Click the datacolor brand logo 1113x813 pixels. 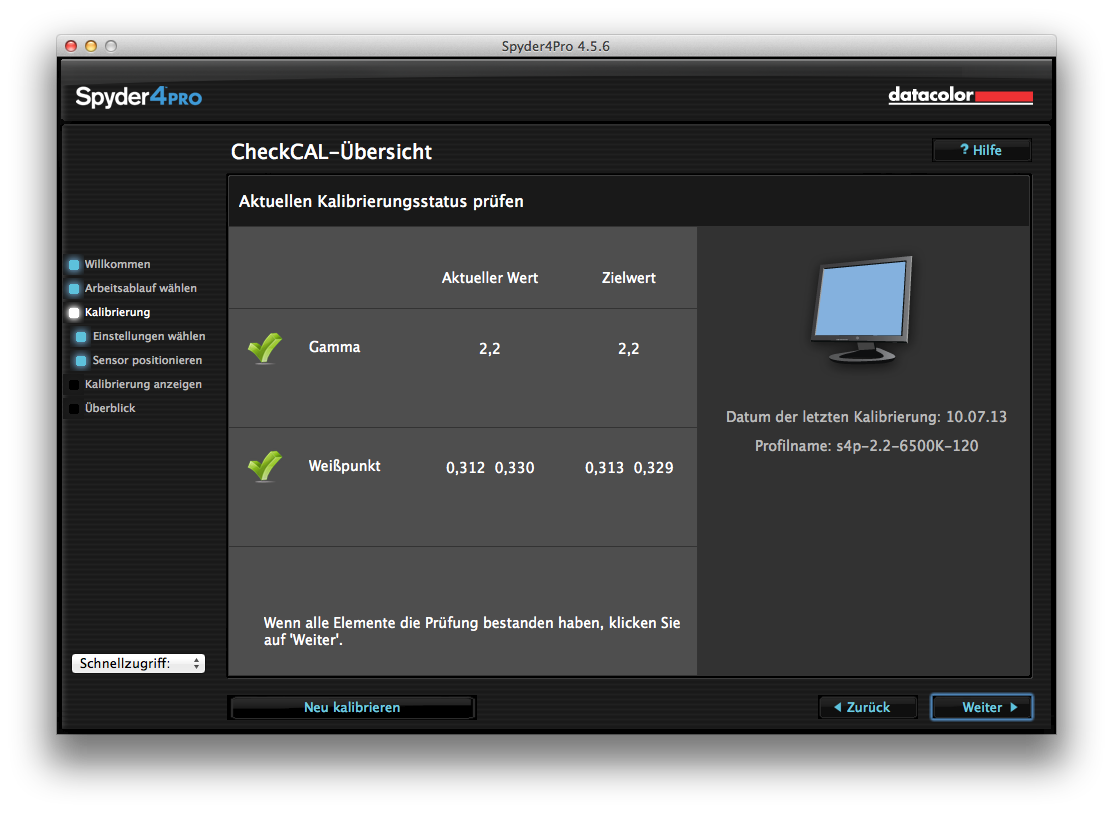tap(960, 95)
